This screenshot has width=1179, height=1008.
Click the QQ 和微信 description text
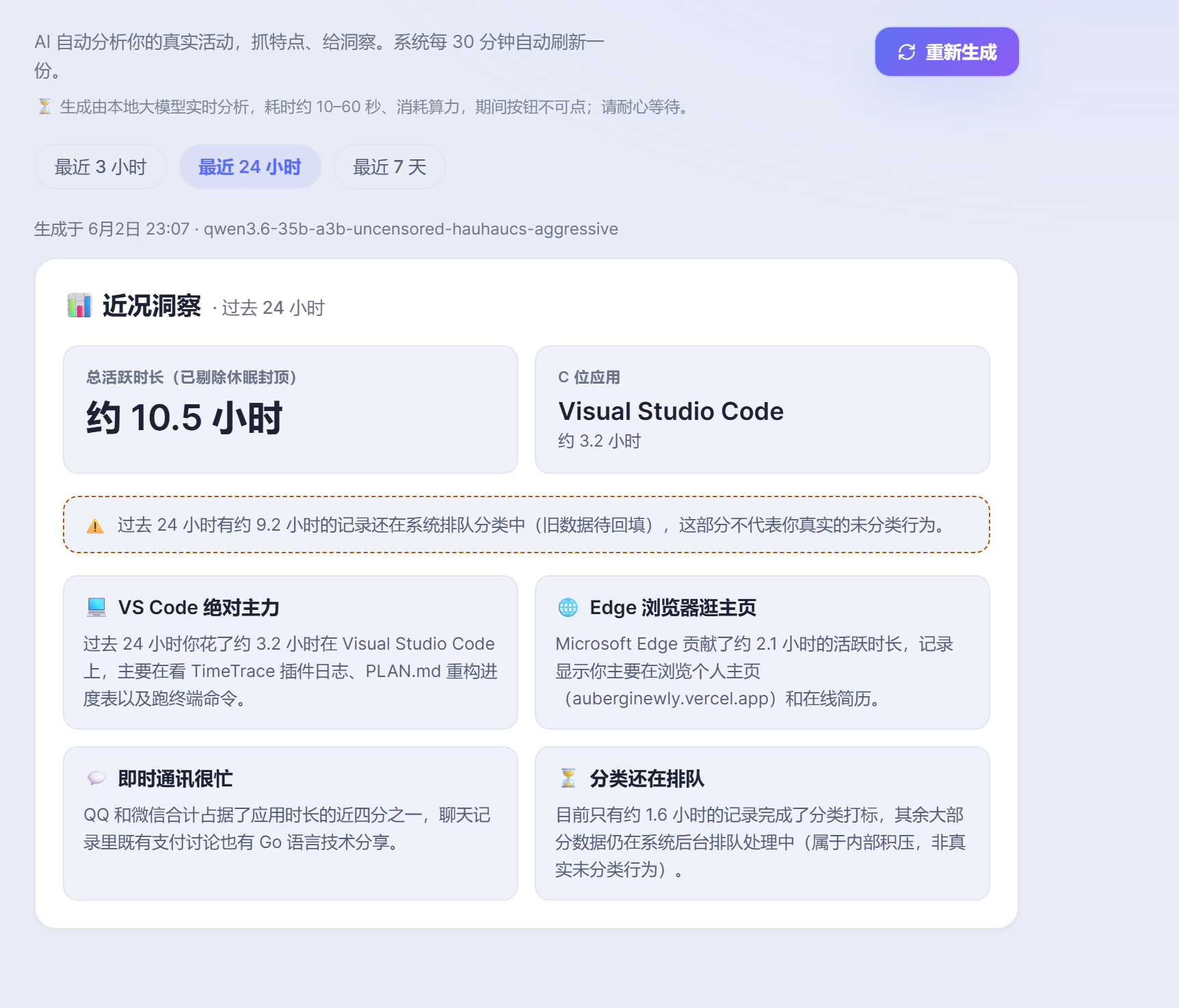pos(287,828)
